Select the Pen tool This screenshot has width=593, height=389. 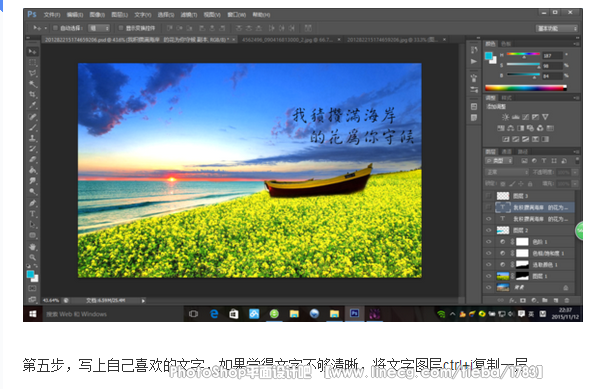[33, 203]
